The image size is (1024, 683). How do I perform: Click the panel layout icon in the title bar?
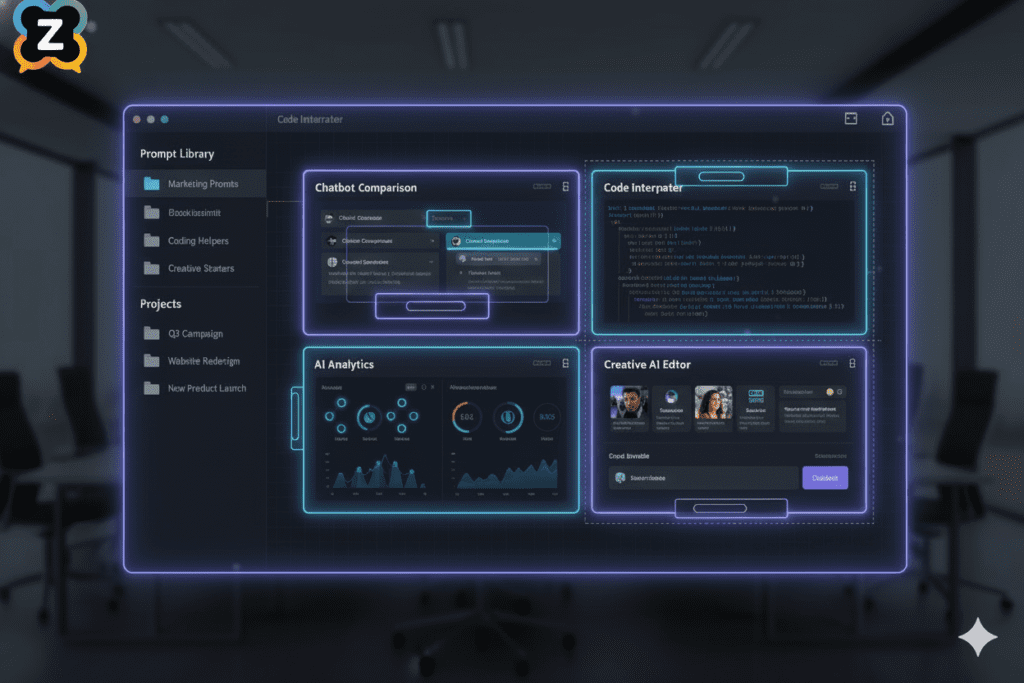pos(851,119)
